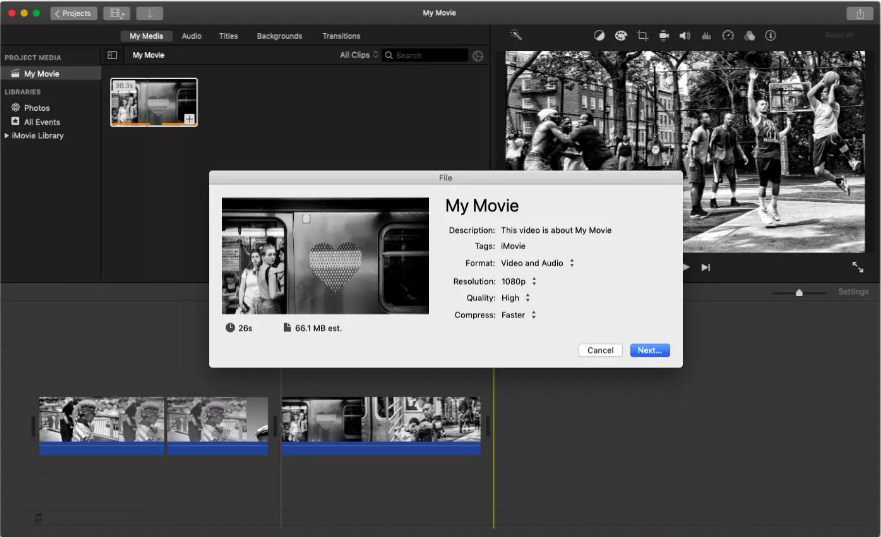Edit the Description field text
This screenshot has height=537, width=881.
[556, 230]
